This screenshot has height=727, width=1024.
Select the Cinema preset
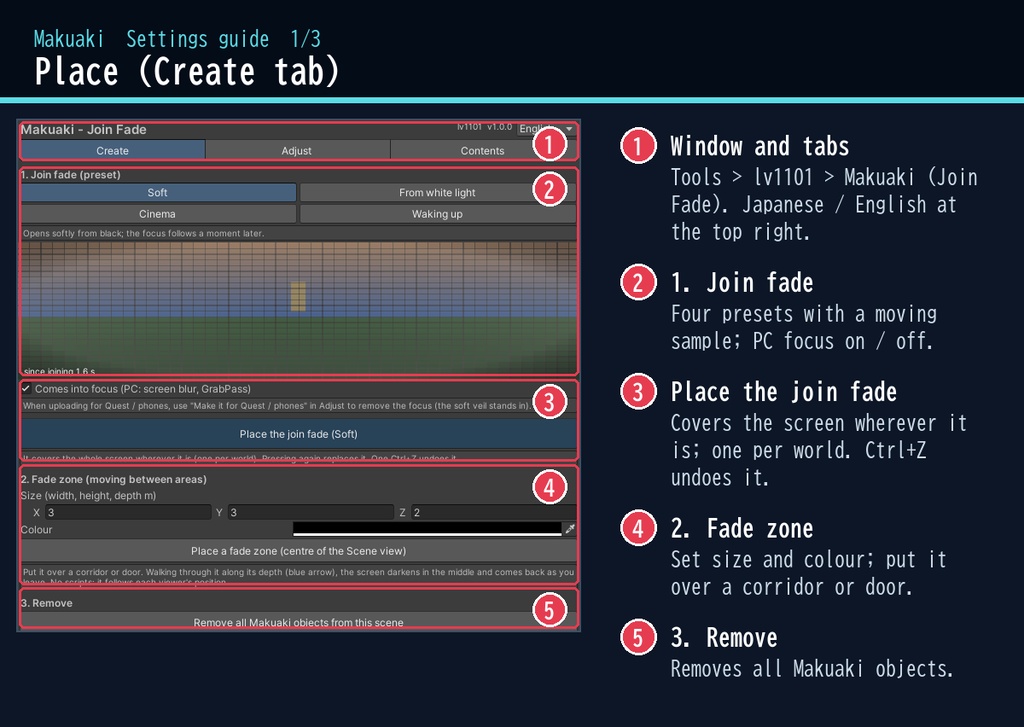click(x=158, y=214)
